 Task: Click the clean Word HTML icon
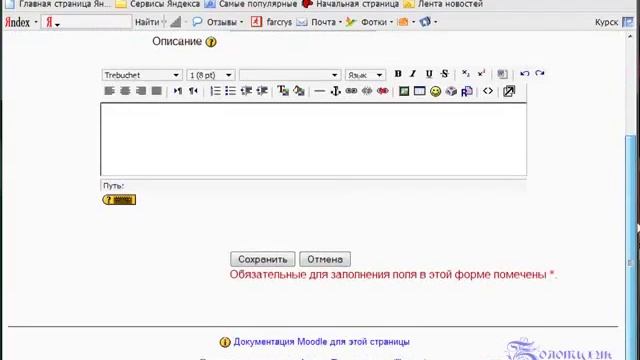(x=502, y=74)
